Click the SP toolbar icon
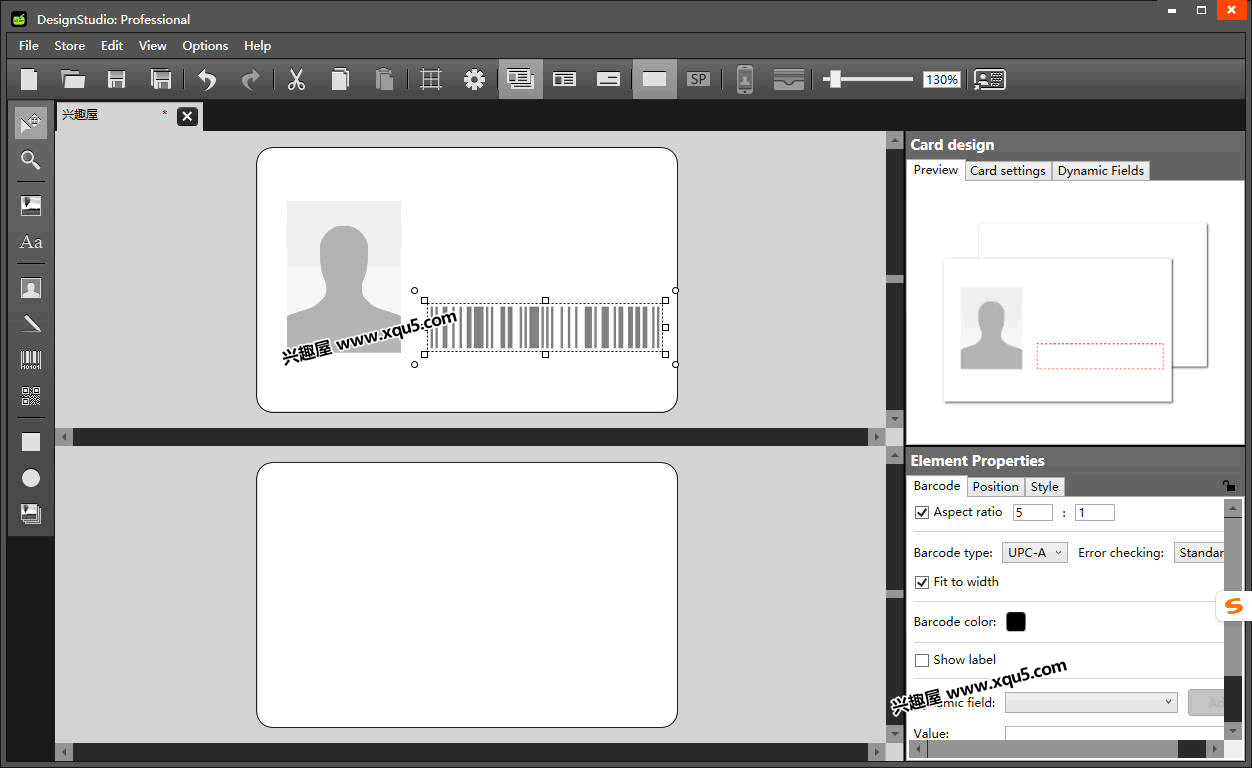The width and height of the screenshot is (1252, 768). (699, 79)
